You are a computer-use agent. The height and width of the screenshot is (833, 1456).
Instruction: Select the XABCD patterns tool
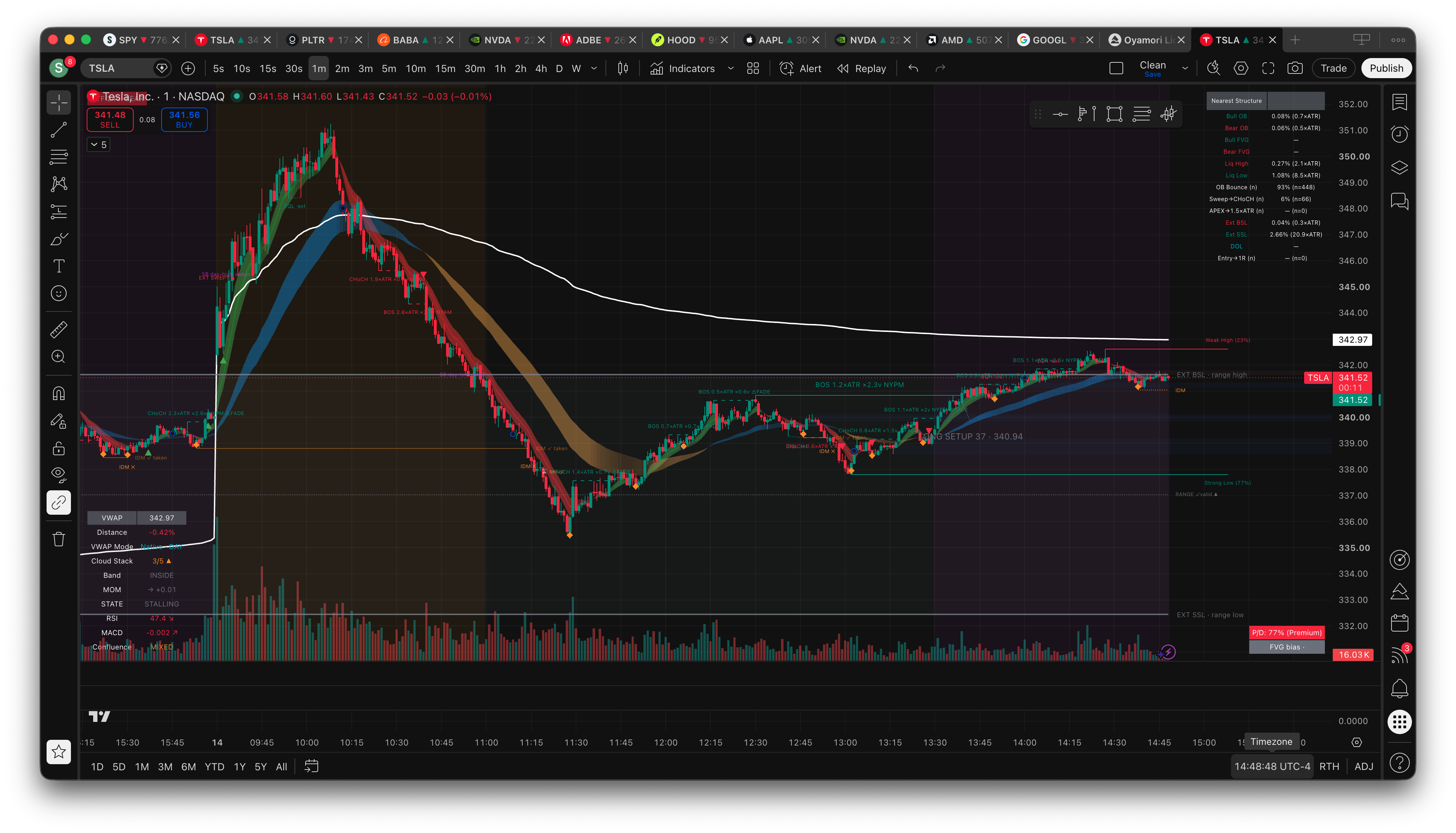click(x=59, y=184)
